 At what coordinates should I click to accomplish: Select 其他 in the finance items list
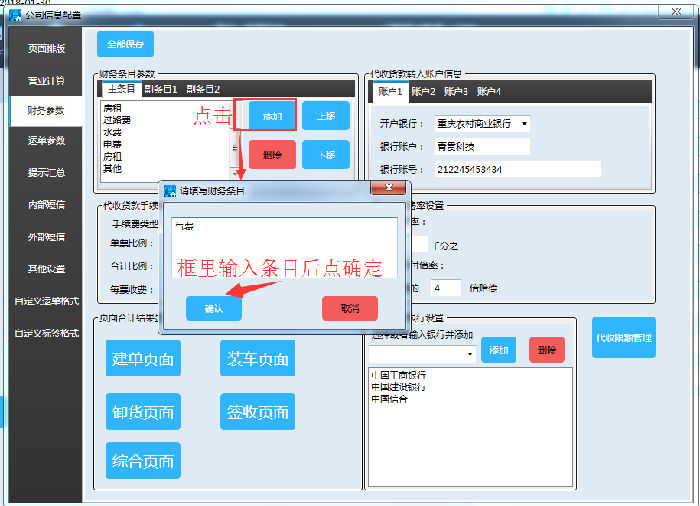113,169
